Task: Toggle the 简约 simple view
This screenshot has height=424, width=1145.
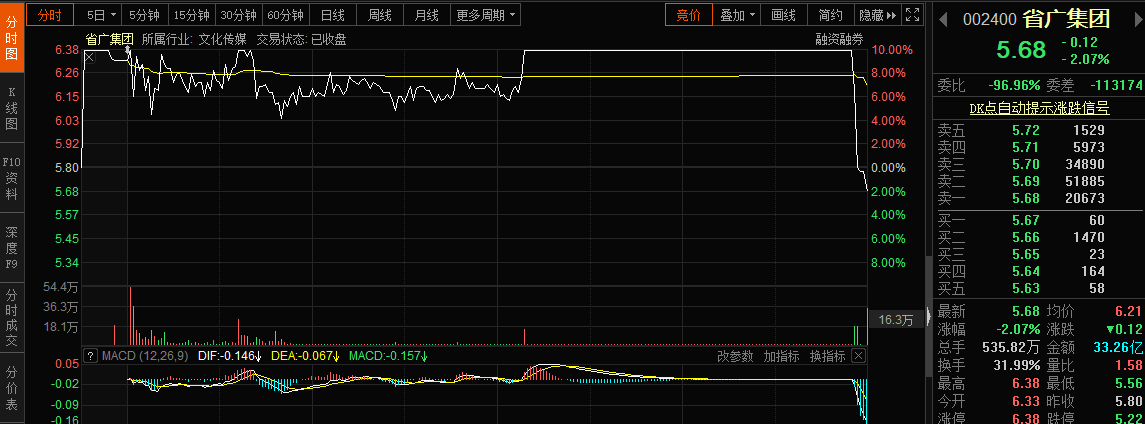Action: (x=829, y=15)
